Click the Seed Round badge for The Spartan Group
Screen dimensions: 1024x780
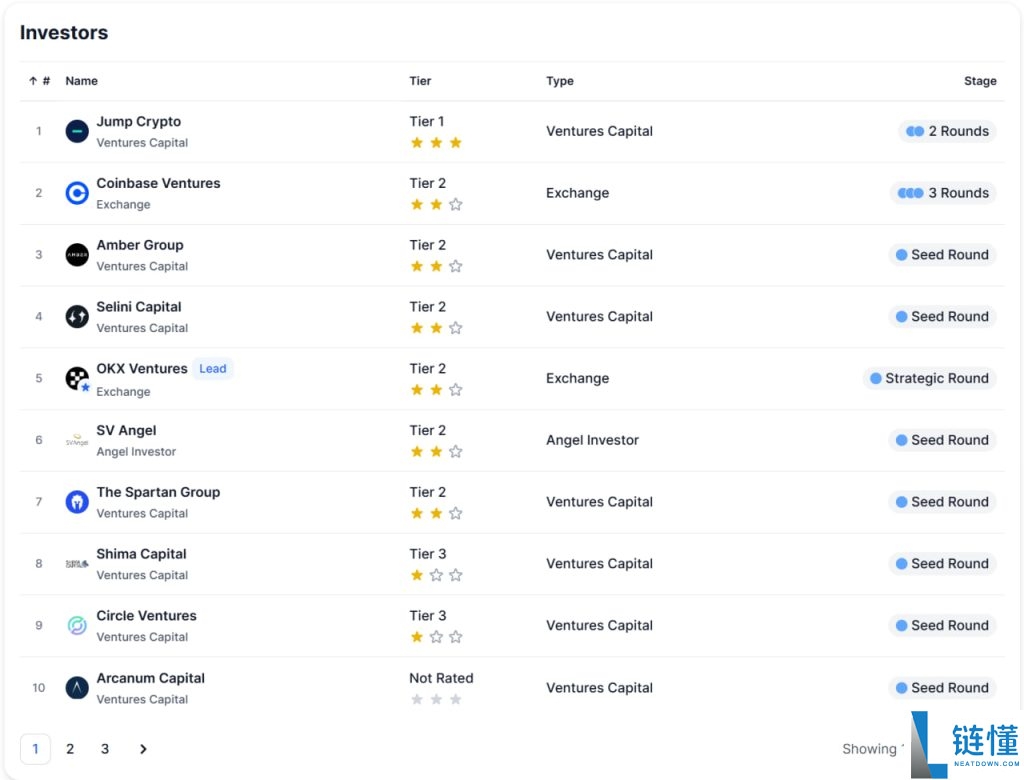[x=942, y=502]
